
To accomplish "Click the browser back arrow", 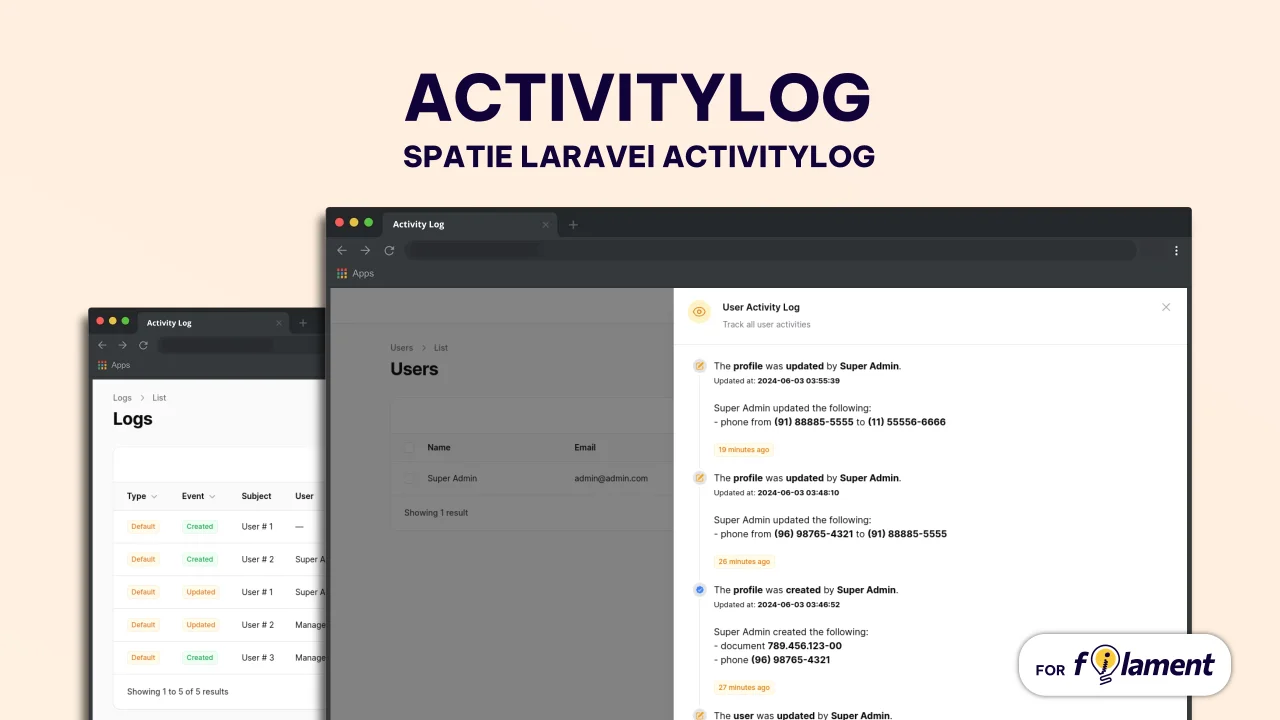I will (342, 250).
